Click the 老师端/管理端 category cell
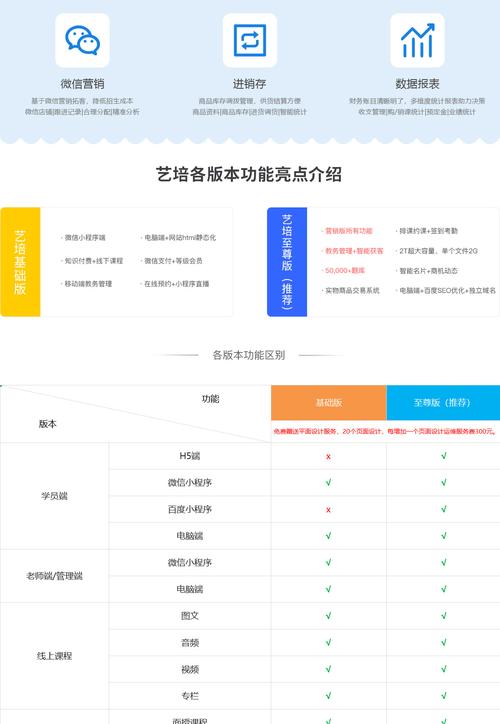The height and width of the screenshot is (724, 500). coord(54,576)
